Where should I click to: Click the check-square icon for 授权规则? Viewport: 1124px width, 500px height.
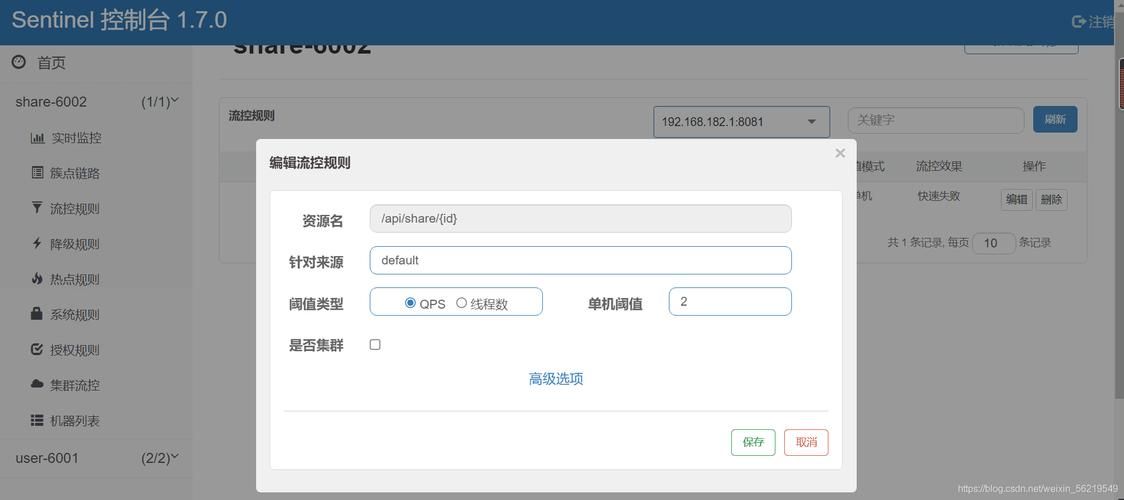click(x=37, y=350)
